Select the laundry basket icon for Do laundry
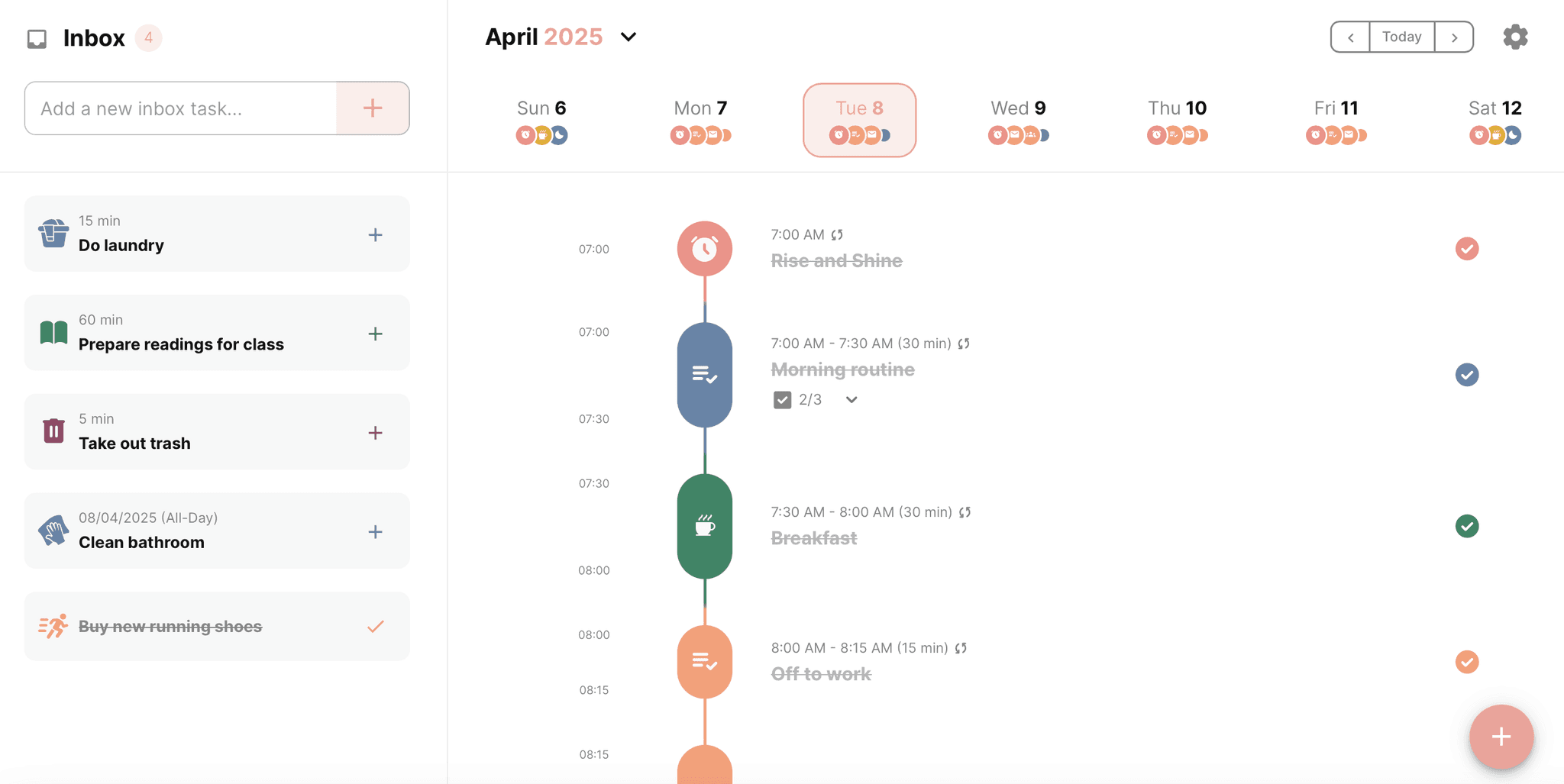The image size is (1564, 784). [53, 234]
